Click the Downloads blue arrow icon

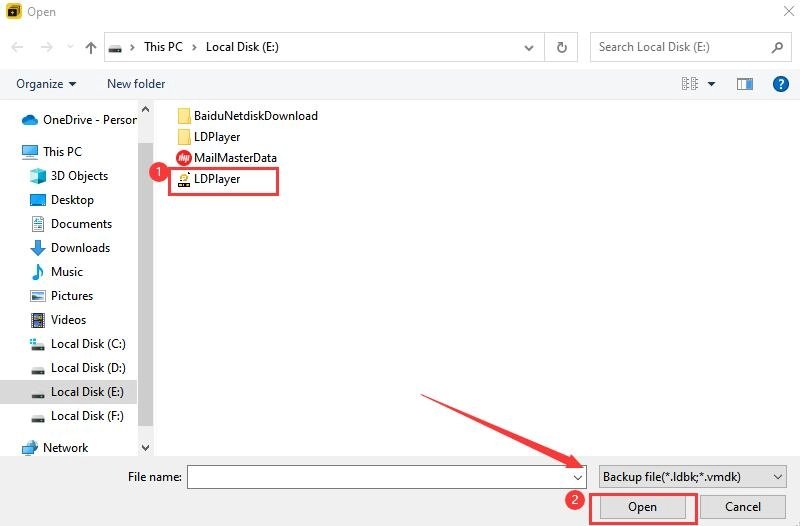pyautogui.click(x=38, y=248)
